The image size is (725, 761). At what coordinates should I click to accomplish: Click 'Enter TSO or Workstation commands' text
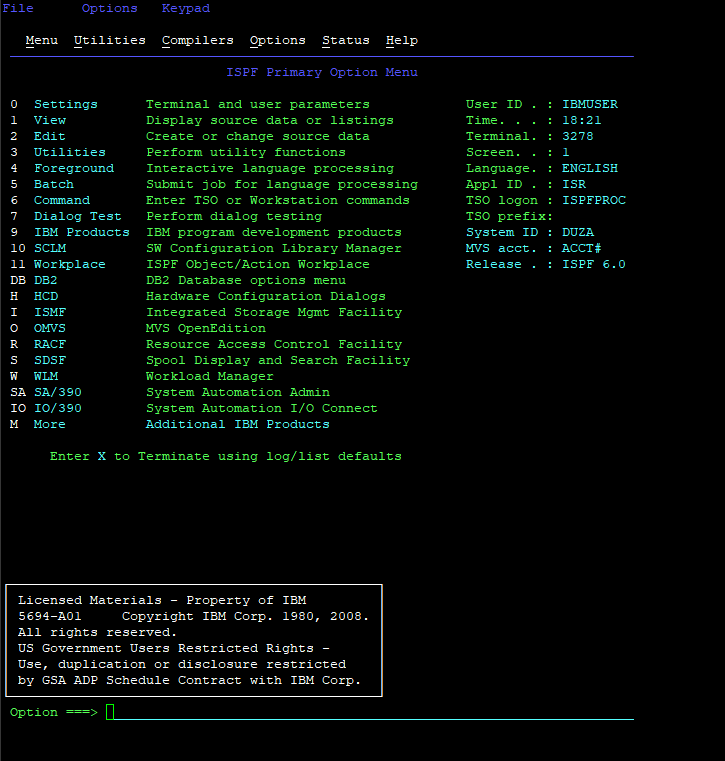(278, 200)
